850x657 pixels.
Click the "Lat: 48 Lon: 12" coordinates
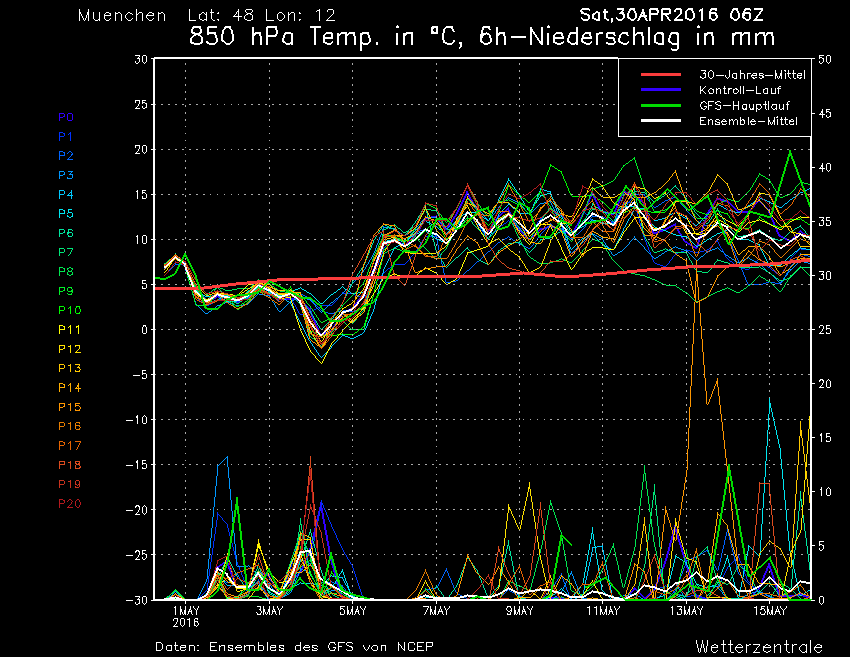tap(262, 15)
